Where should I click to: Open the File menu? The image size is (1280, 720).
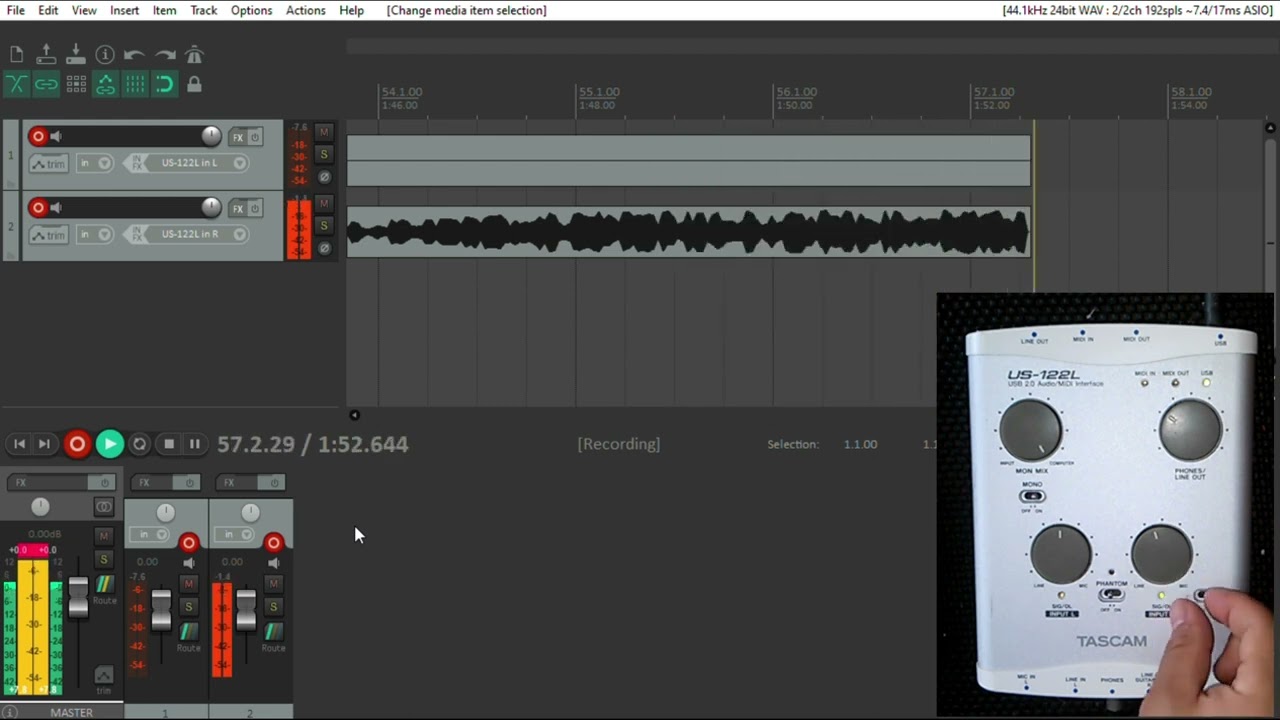[16, 10]
